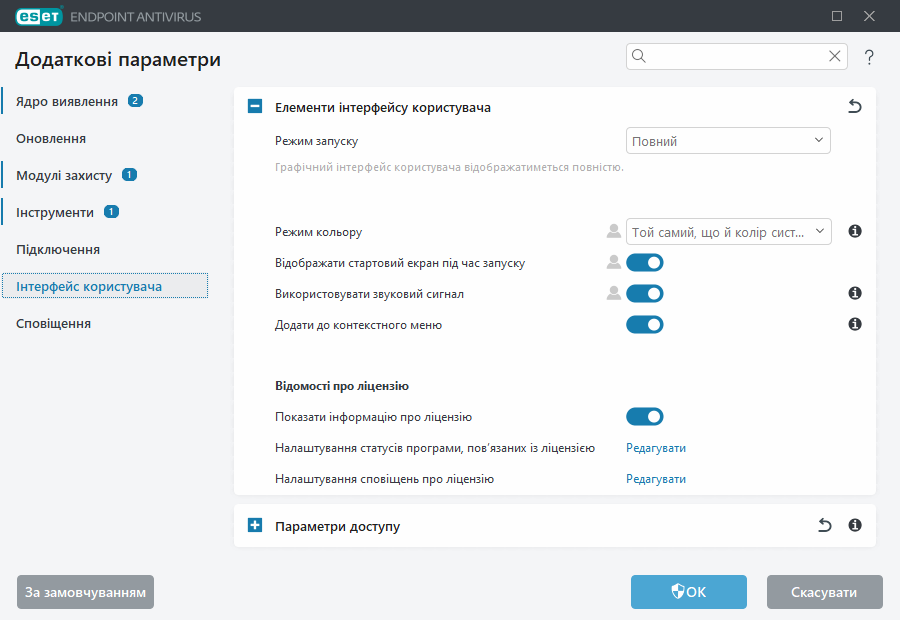The image size is (900, 620).
Task: Open 'Інструменти' category
Action: coord(55,212)
